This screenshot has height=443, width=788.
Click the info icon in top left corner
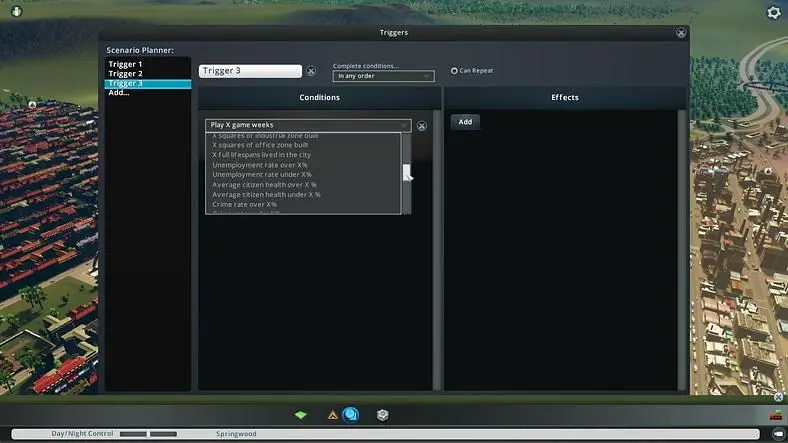17,11
